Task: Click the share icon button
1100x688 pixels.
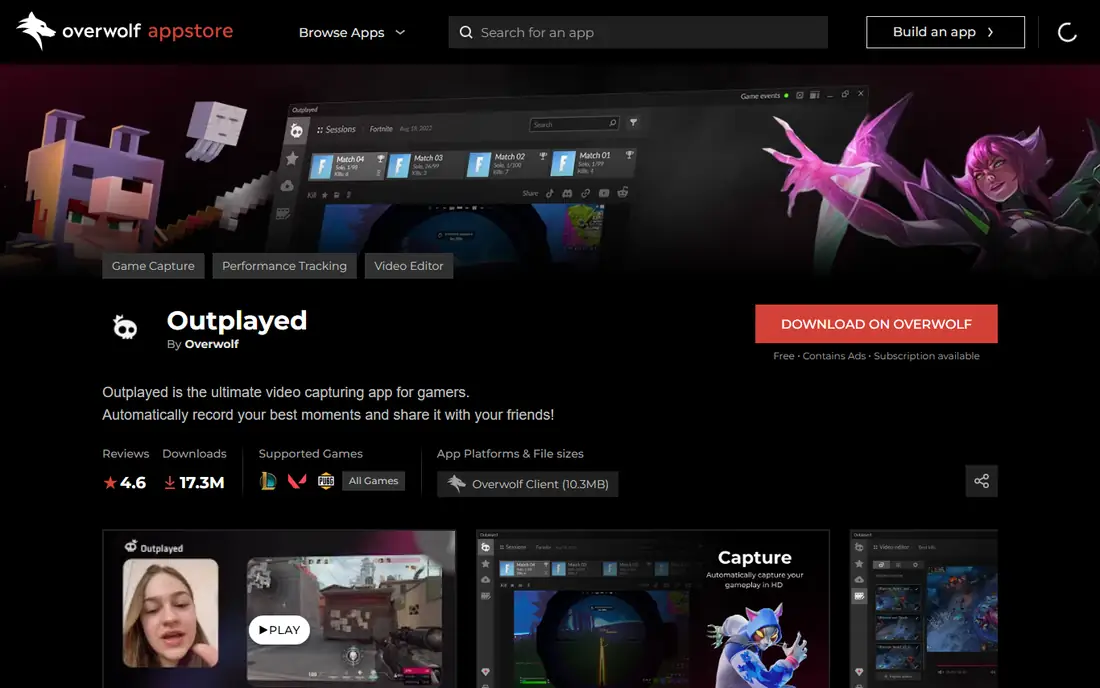Action: pos(981,481)
